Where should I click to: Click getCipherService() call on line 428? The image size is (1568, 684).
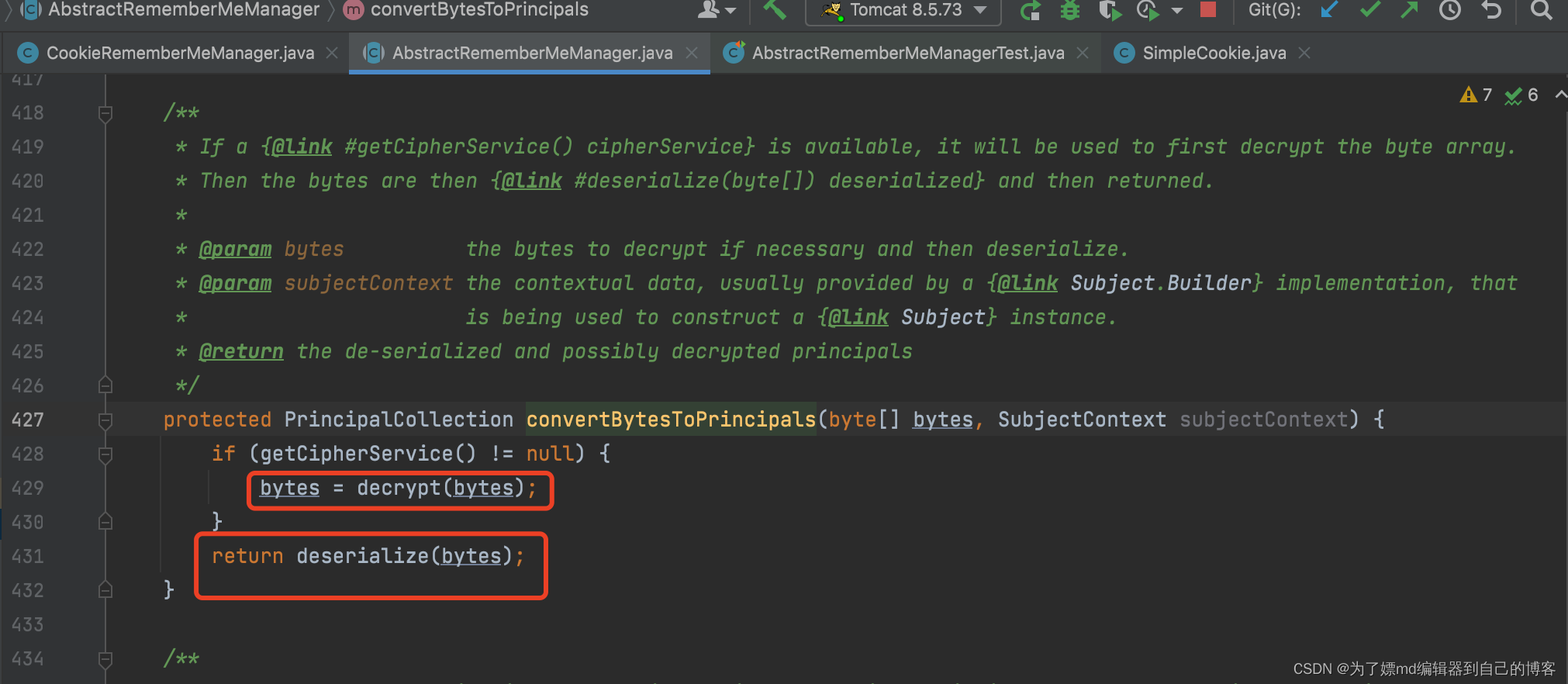pyautogui.click(x=368, y=454)
